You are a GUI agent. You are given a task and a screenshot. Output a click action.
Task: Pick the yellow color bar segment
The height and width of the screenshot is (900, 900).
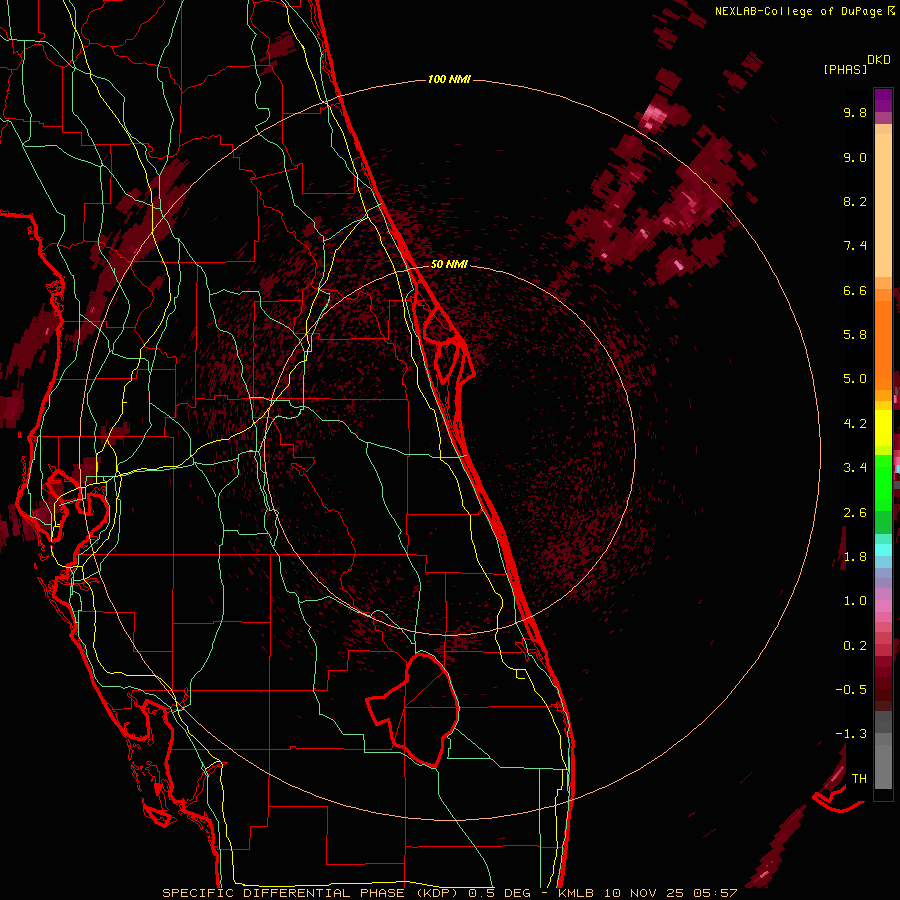[883, 428]
